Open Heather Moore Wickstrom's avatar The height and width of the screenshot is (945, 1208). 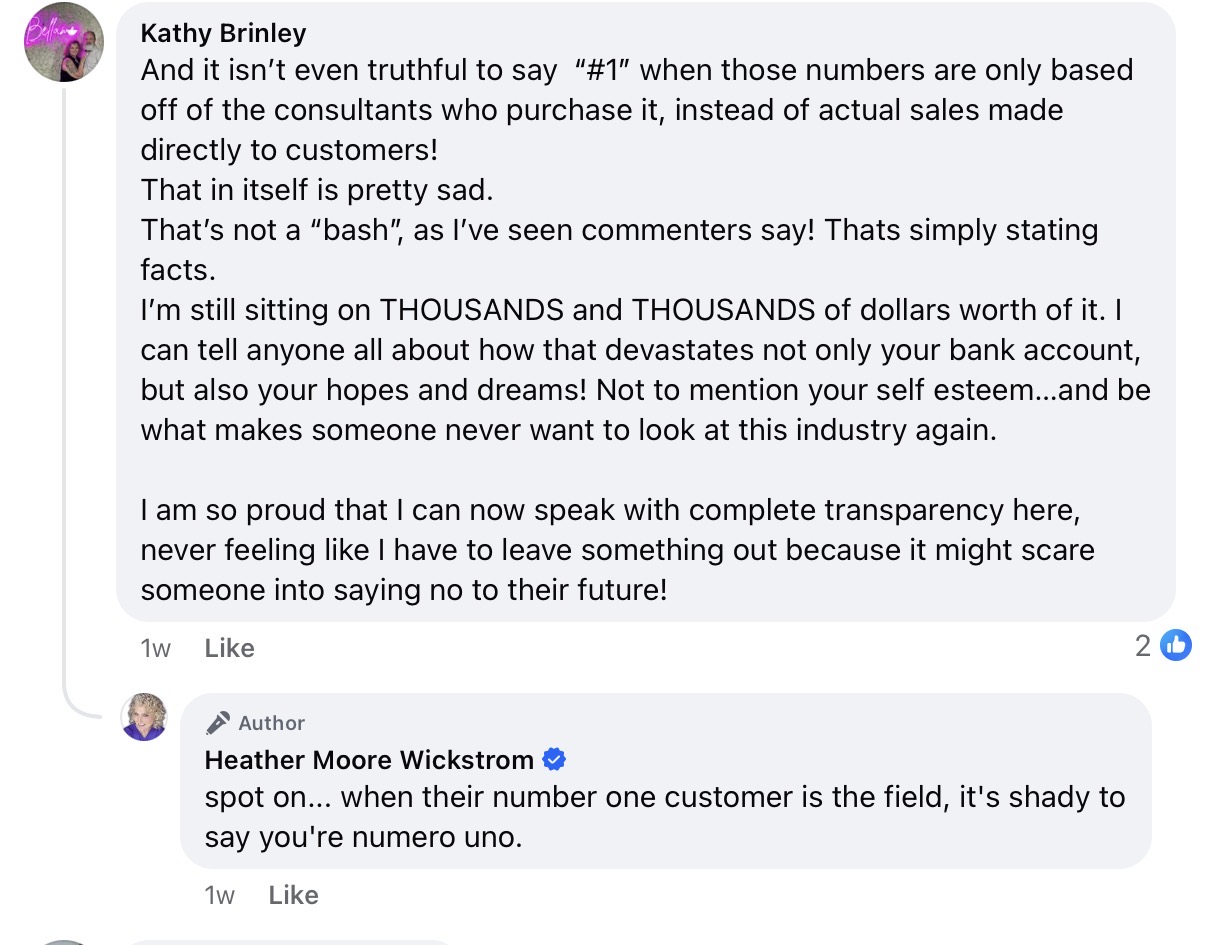click(x=144, y=716)
